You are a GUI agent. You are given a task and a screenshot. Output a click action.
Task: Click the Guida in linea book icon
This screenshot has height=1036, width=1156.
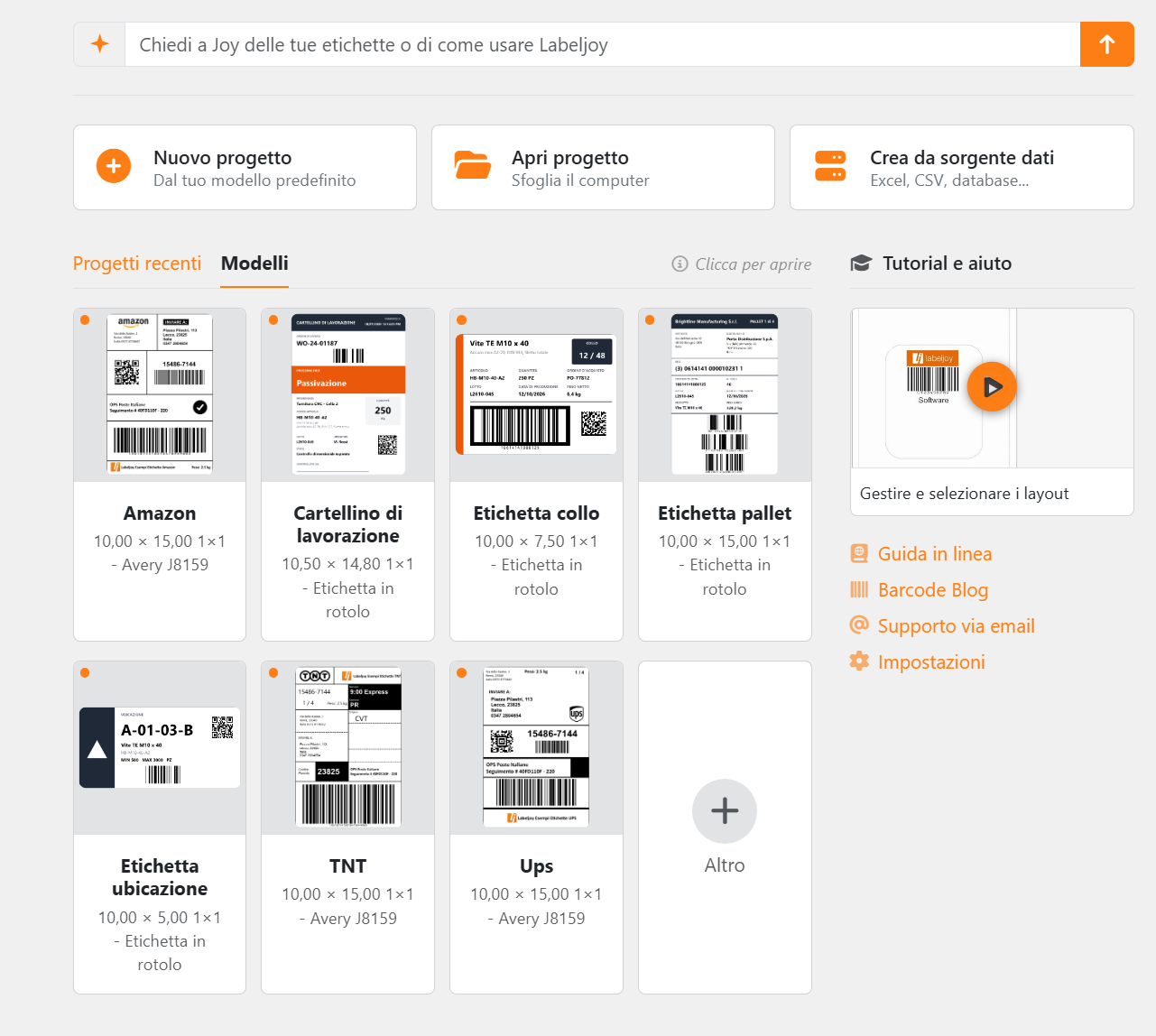coord(859,553)
